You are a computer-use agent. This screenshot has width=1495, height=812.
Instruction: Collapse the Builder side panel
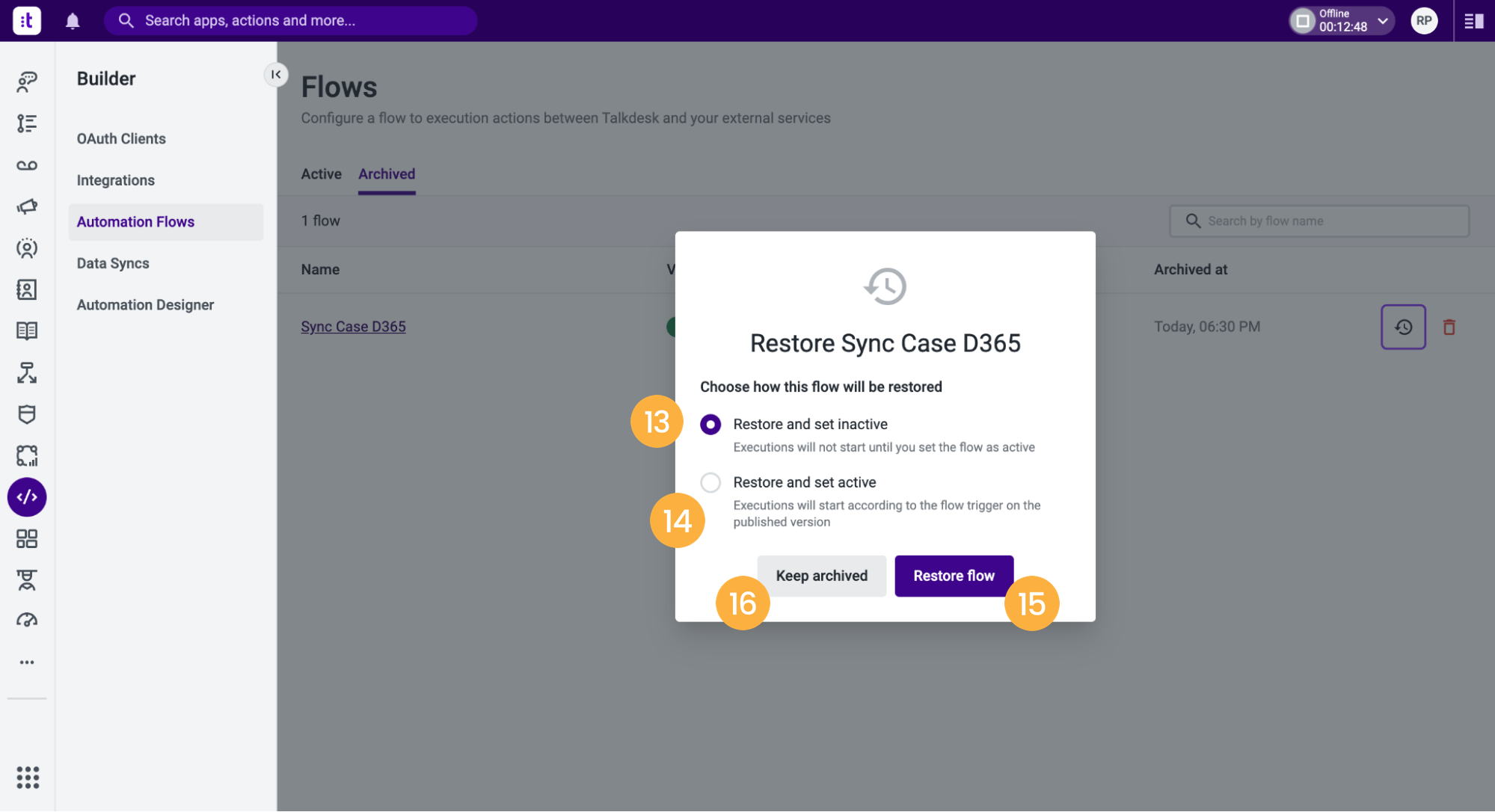click(276, 75)
